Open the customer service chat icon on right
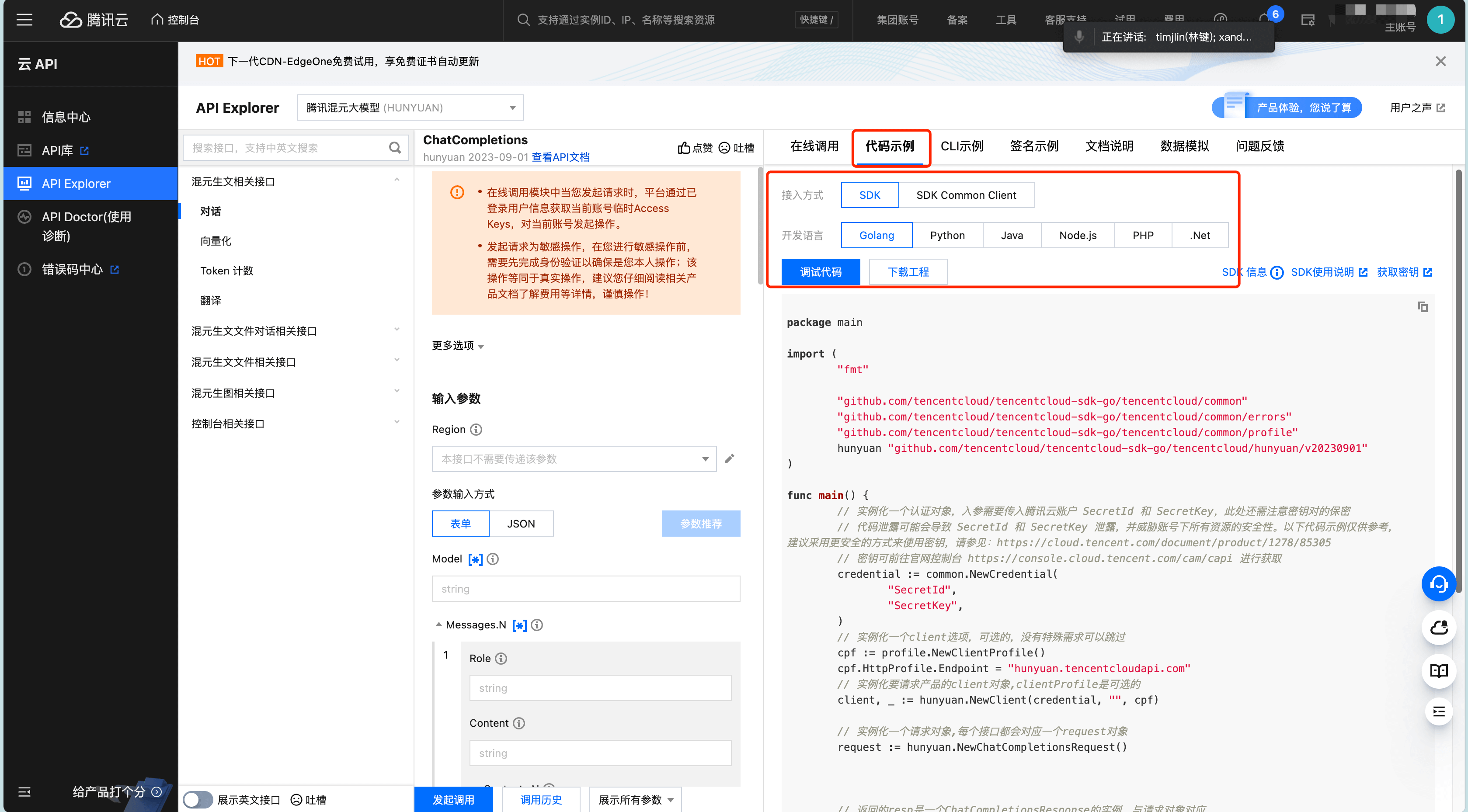The height and width of the screenshot is (812, 1468). 1438,584
